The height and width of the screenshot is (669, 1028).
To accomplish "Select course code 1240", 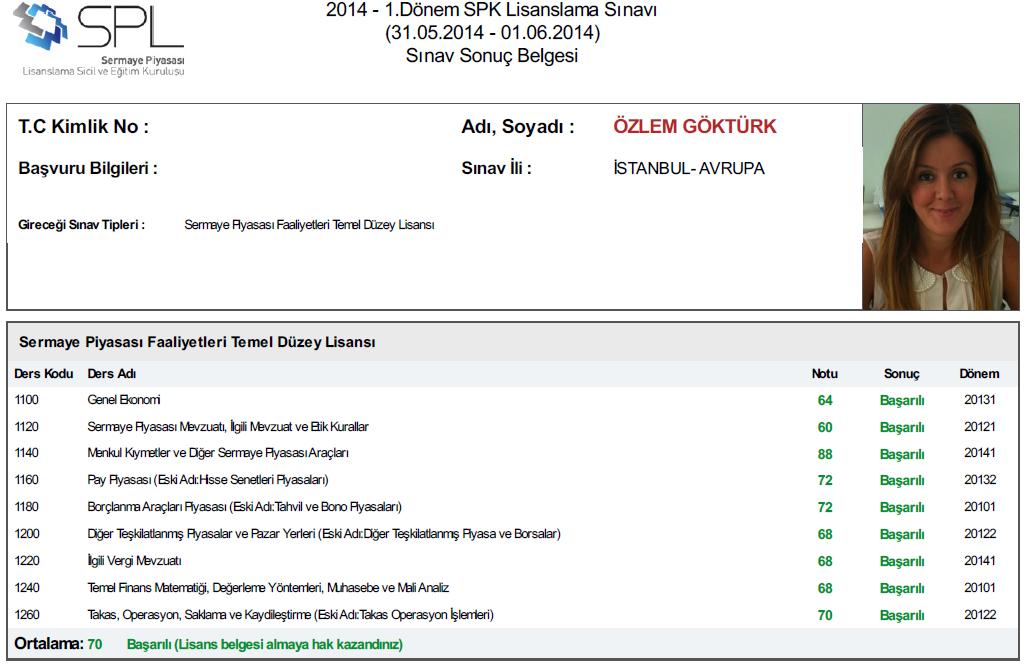I will coord(27,588).
